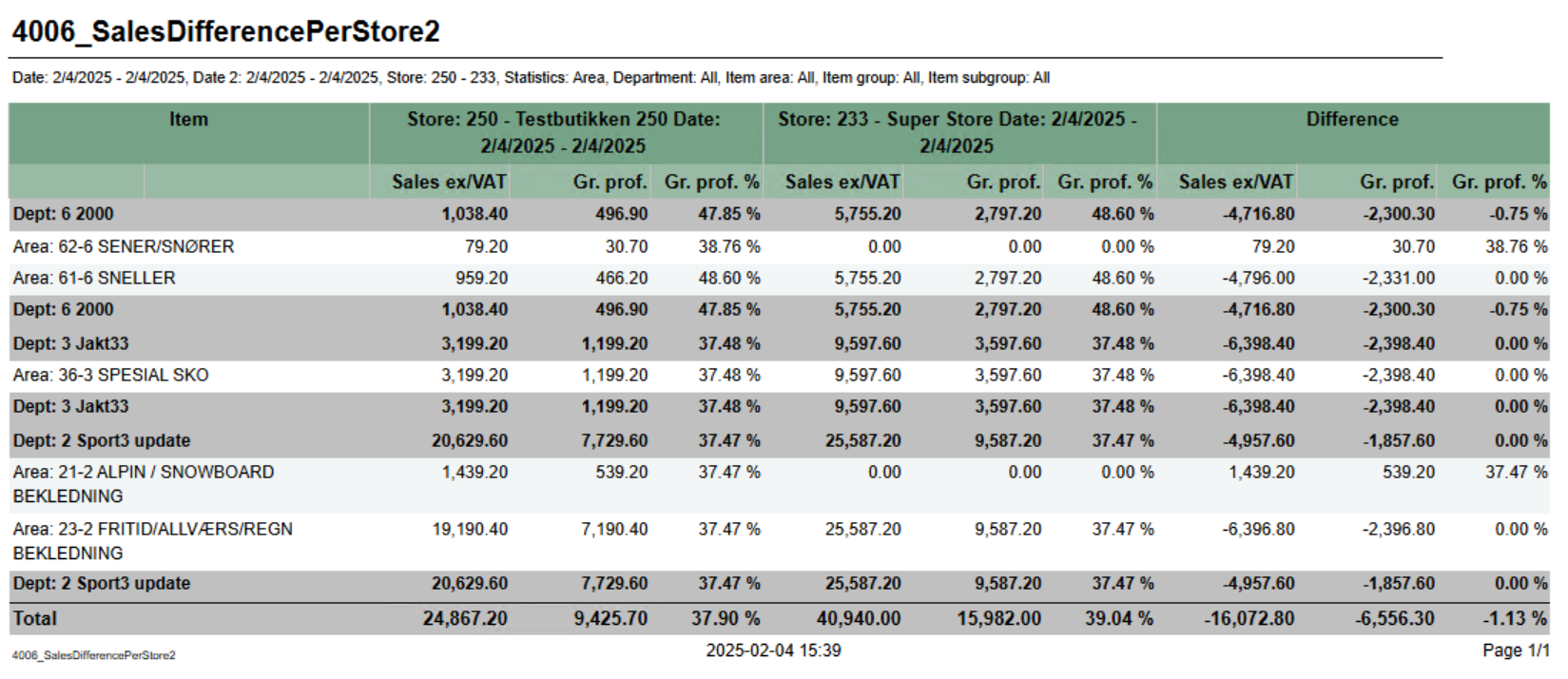
Task: Click Store 233 total sales 40,940.00
Action: pyautogui.click(x=858, y=618)
